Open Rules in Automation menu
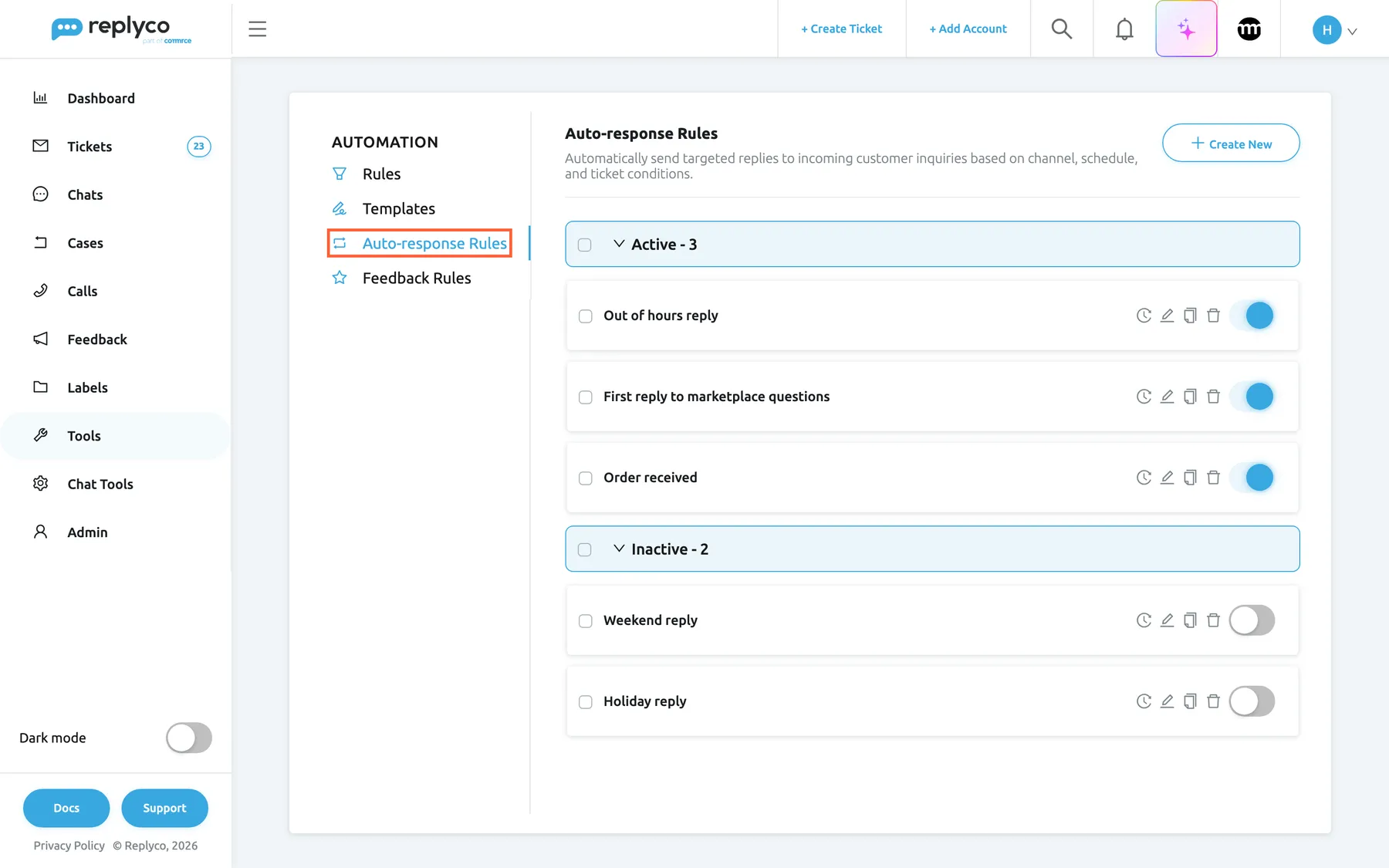This screenshot has width=1389, height=868. point(381,174)
